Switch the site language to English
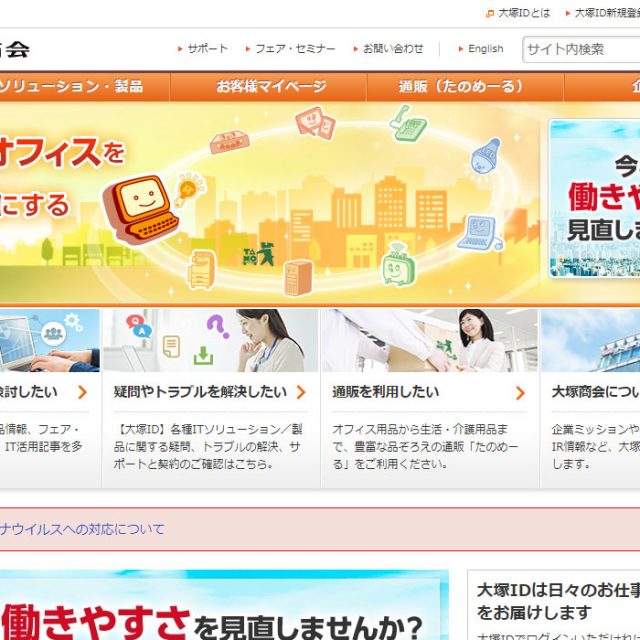Screen dimensions: 640x640 pos(485,48)
